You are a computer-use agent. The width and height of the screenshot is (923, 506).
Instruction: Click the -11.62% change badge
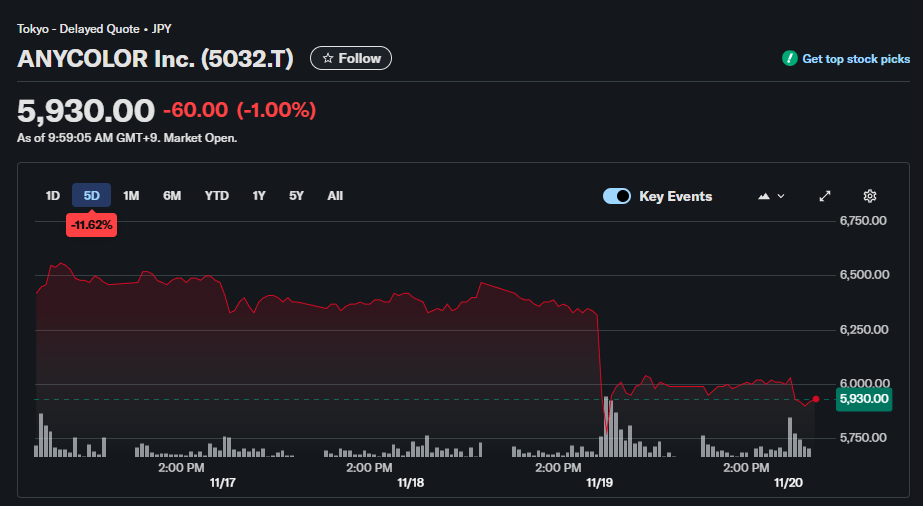[x=91, y=225]
